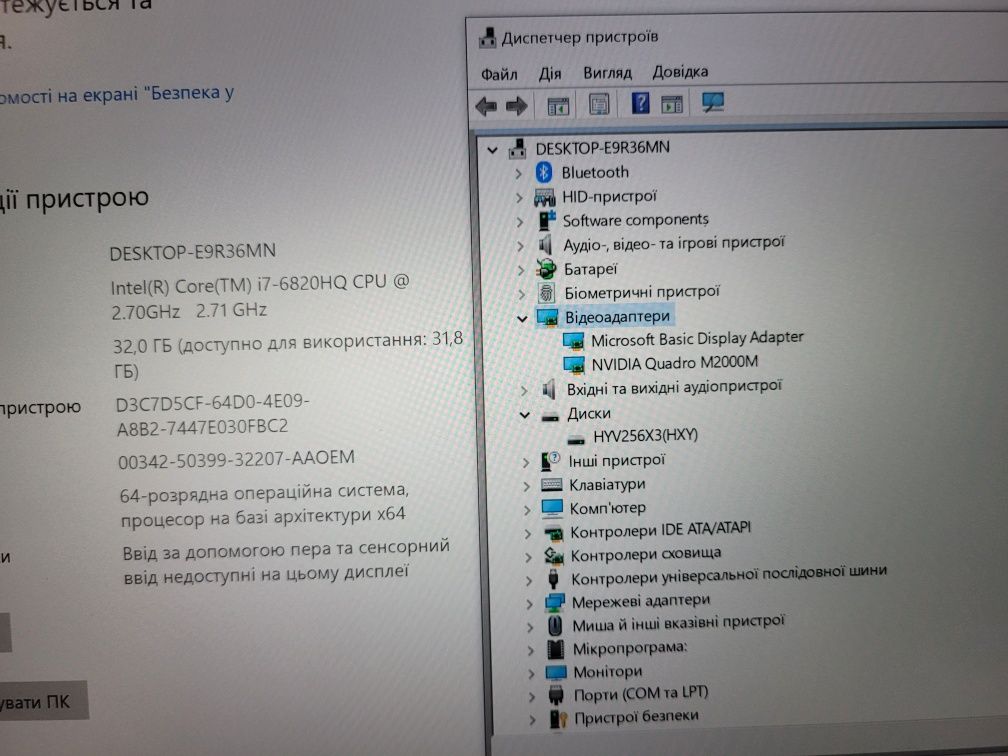Click the rename PC button in Settings

coord(42,701)
